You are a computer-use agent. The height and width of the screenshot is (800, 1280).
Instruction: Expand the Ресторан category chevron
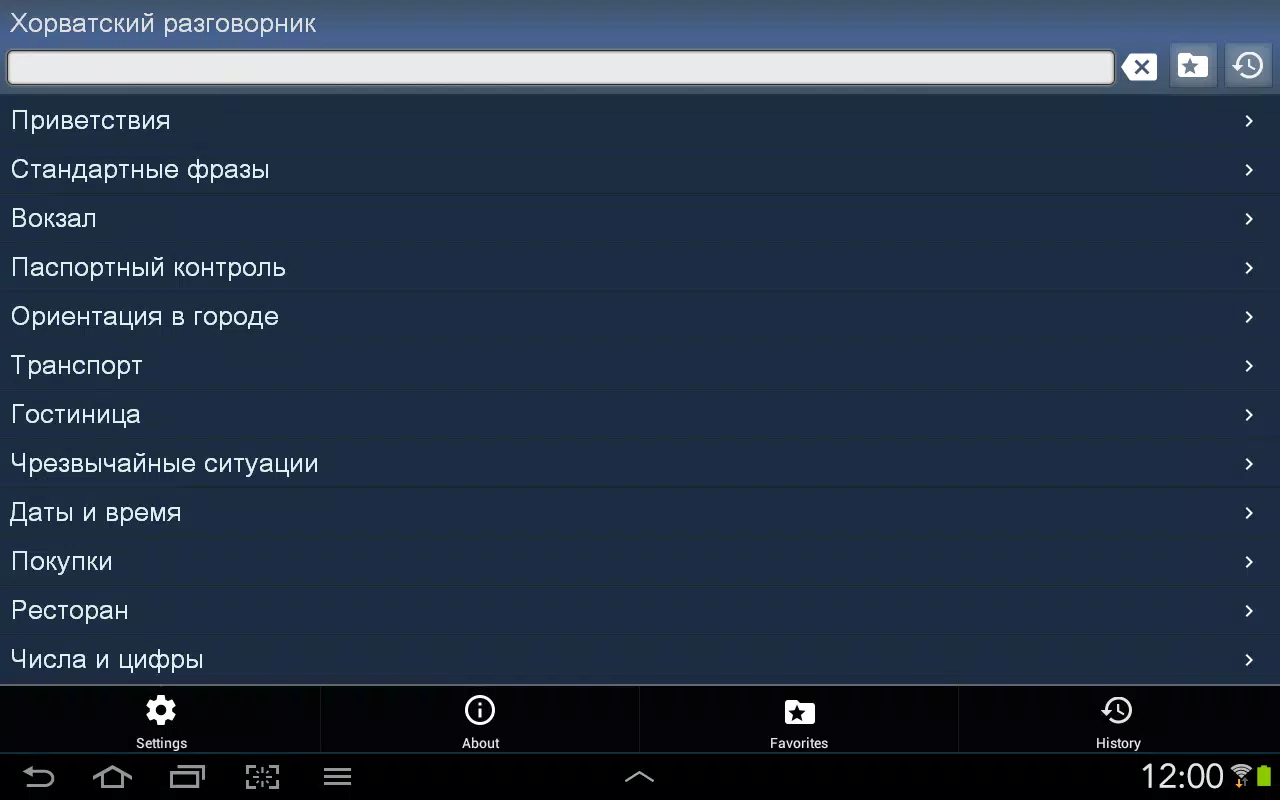click(x=1249, y=611)
